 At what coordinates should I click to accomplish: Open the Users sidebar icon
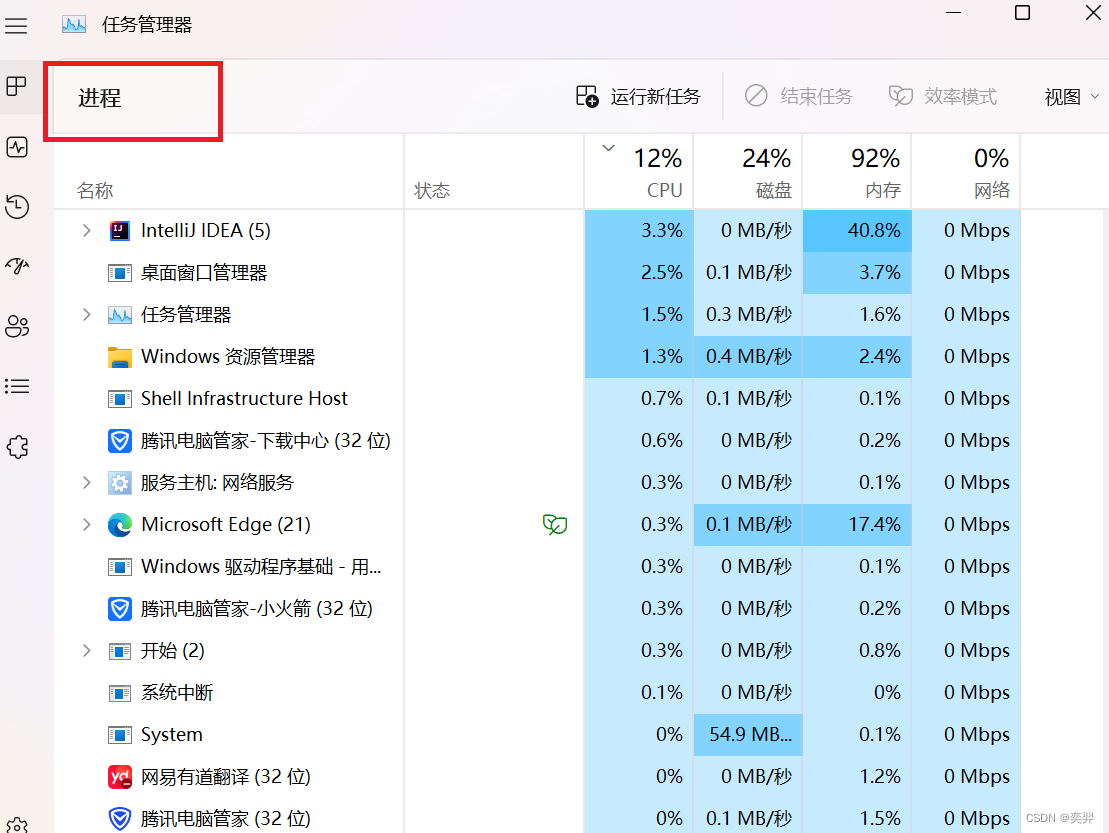[x=16, y=327]
